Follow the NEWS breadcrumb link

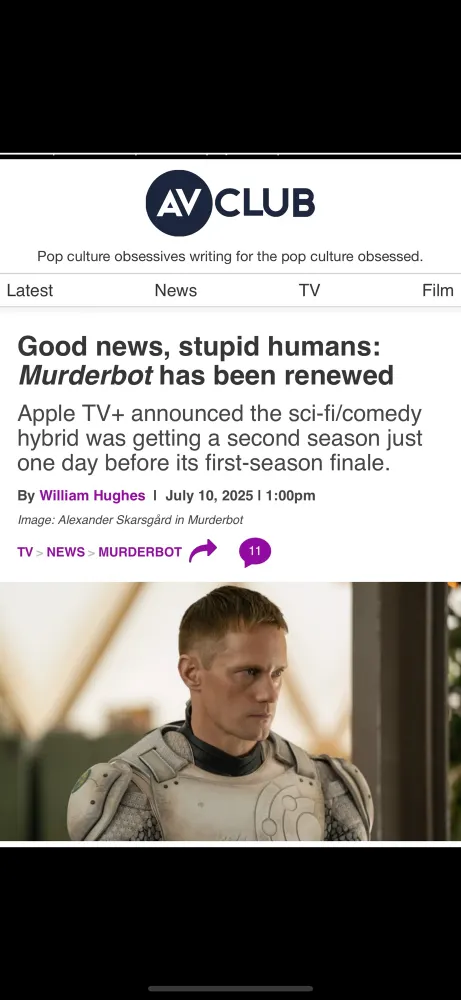click(66, 552)
